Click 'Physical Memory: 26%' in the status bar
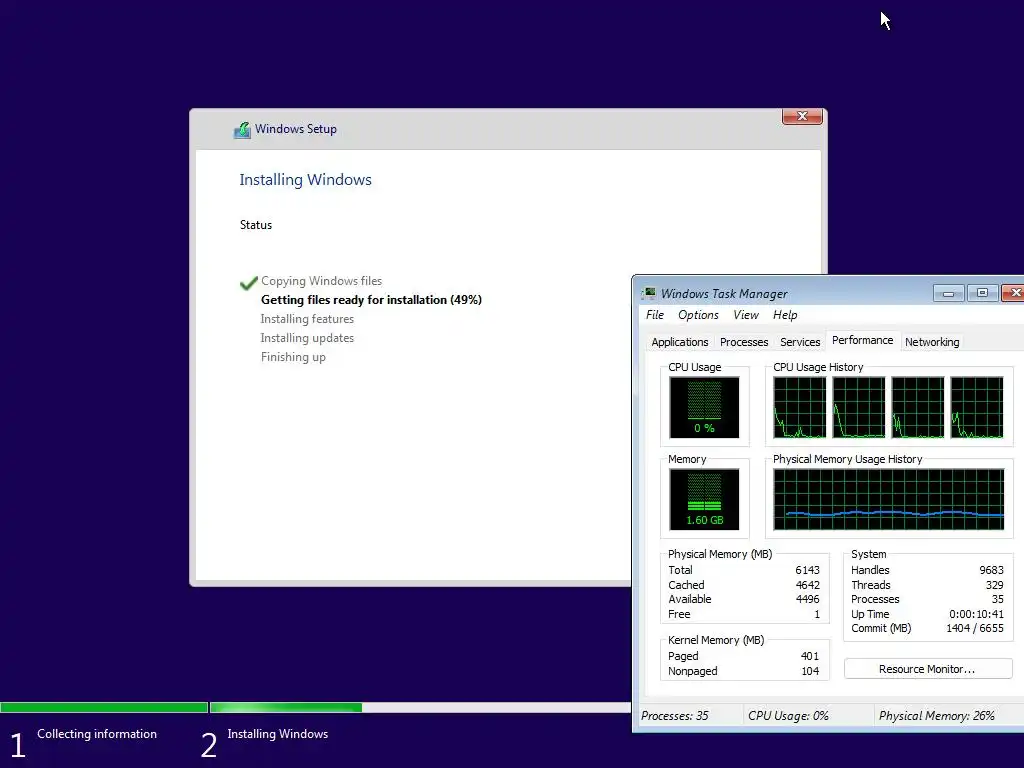Viewport: 1024px width, 768px height. 936,716
